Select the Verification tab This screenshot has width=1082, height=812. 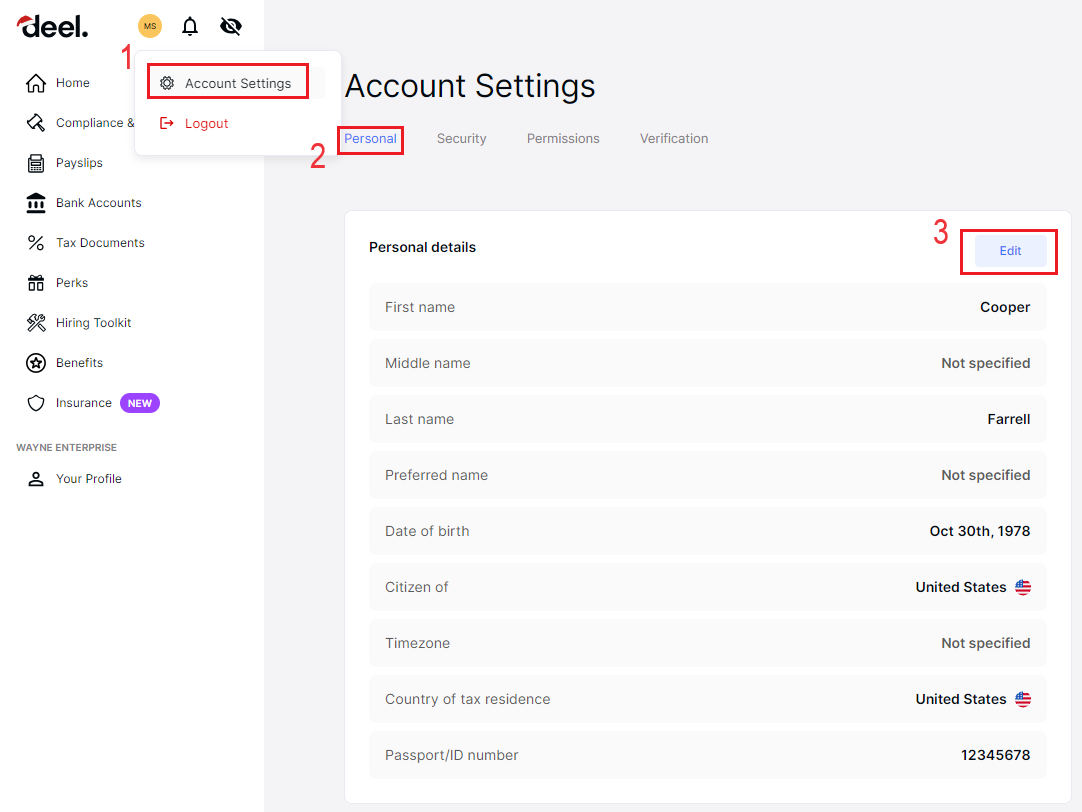(673, 138)
